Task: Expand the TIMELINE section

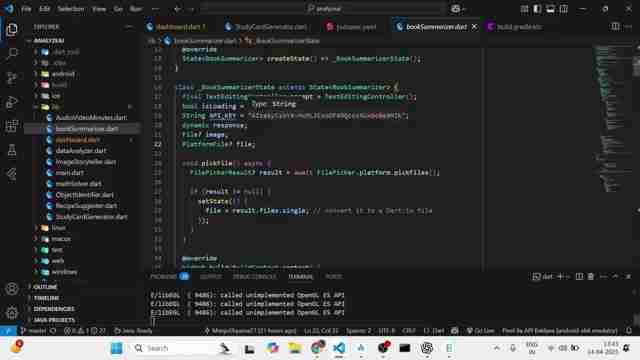Action: (46, 298)
